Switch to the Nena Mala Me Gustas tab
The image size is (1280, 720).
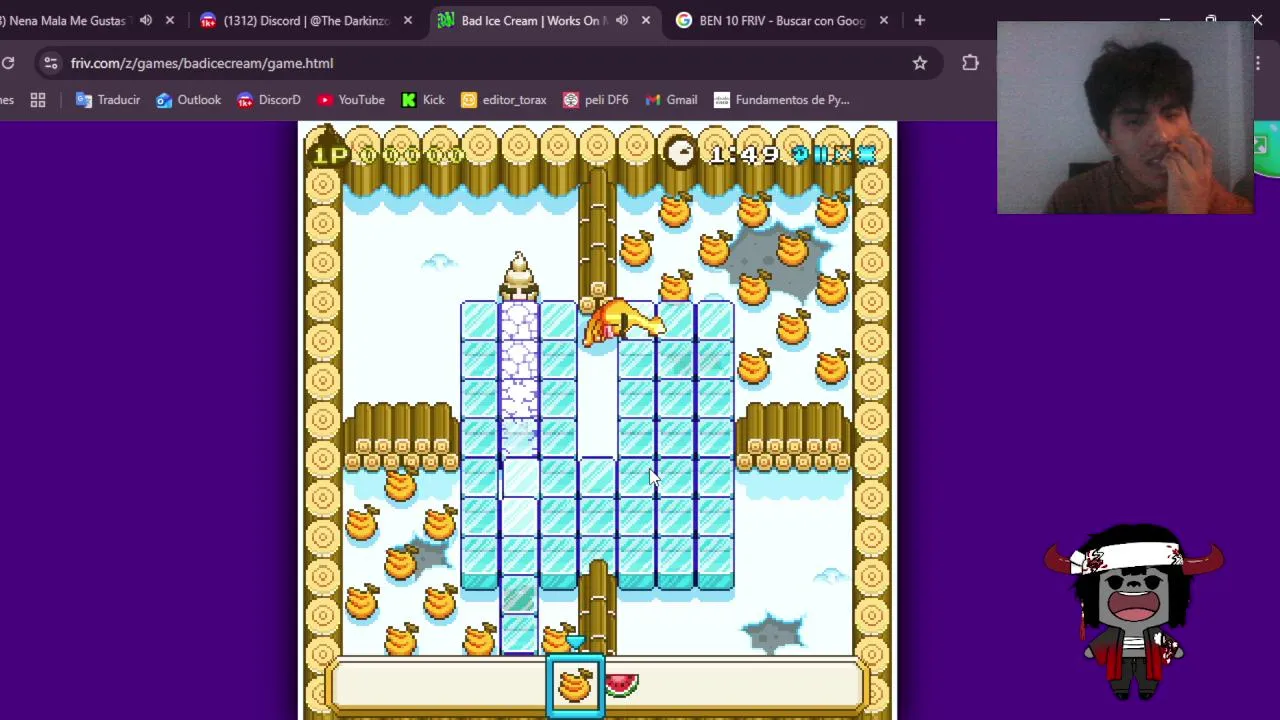point(66,20)
